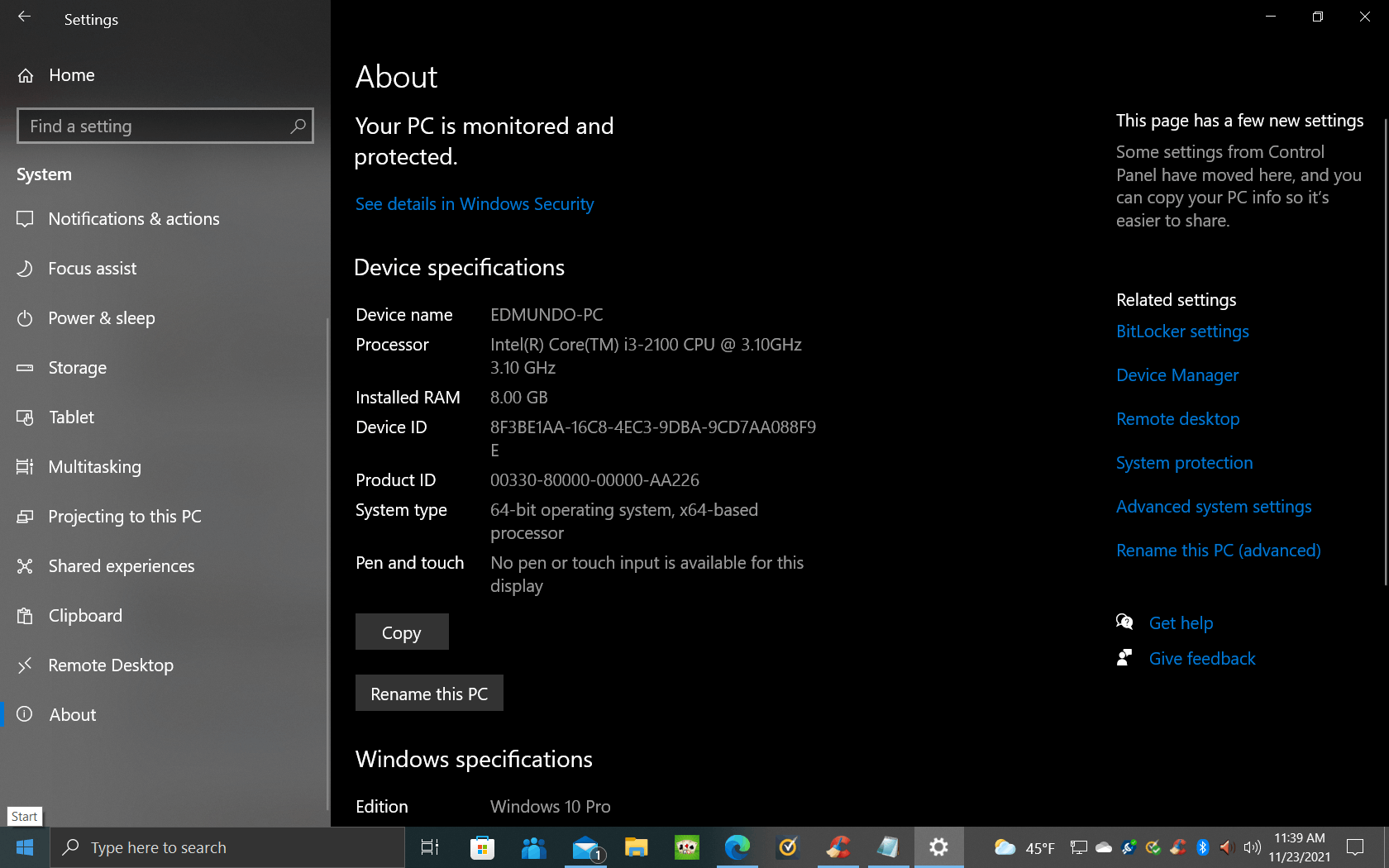Open Rename this PC (advanced) link
Viewport: 1389px width, 868px height.
pos(1219,551)
